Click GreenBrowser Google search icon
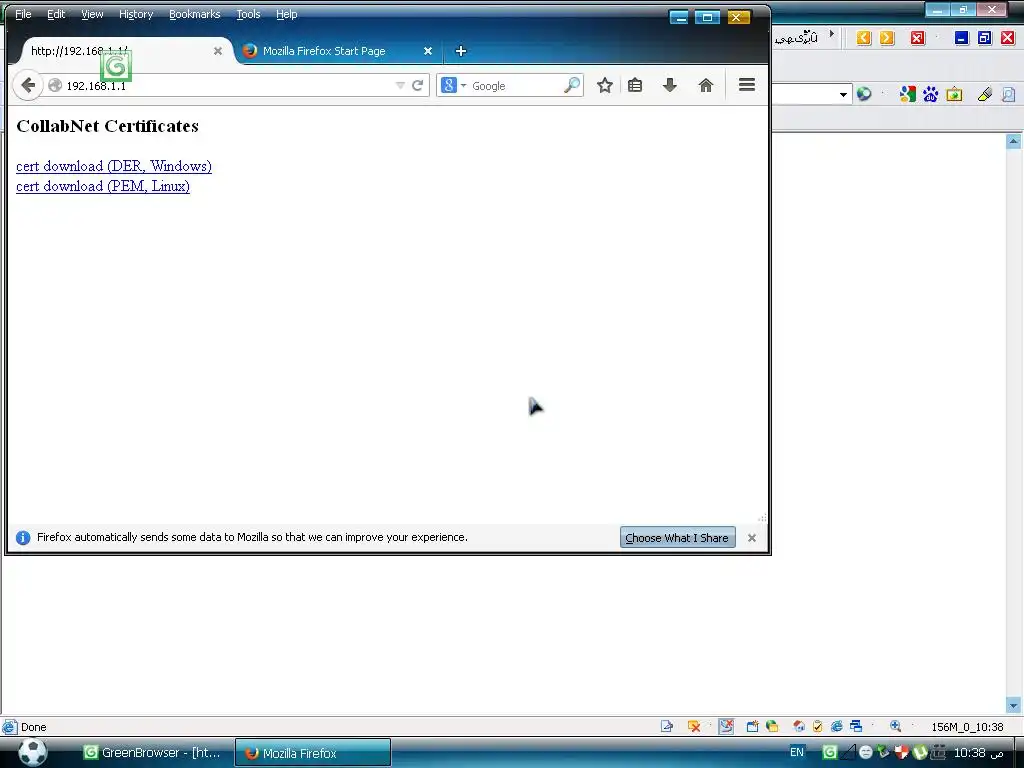 (907, 94)
